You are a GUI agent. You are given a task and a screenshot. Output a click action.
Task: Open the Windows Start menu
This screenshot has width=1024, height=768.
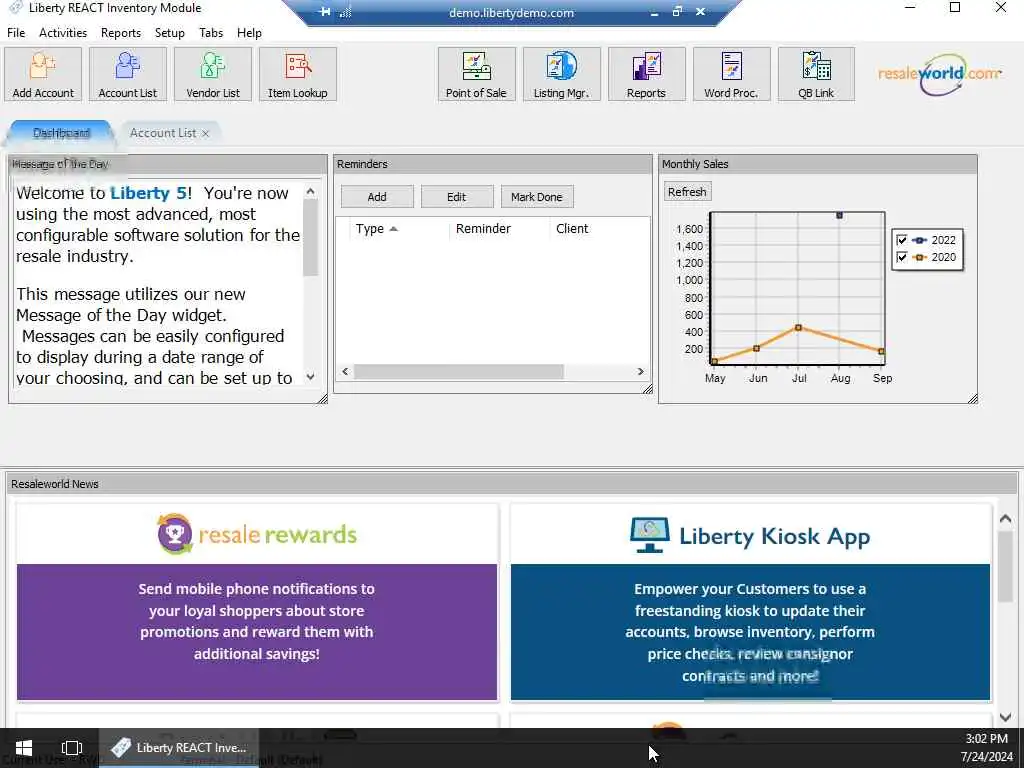24,748
